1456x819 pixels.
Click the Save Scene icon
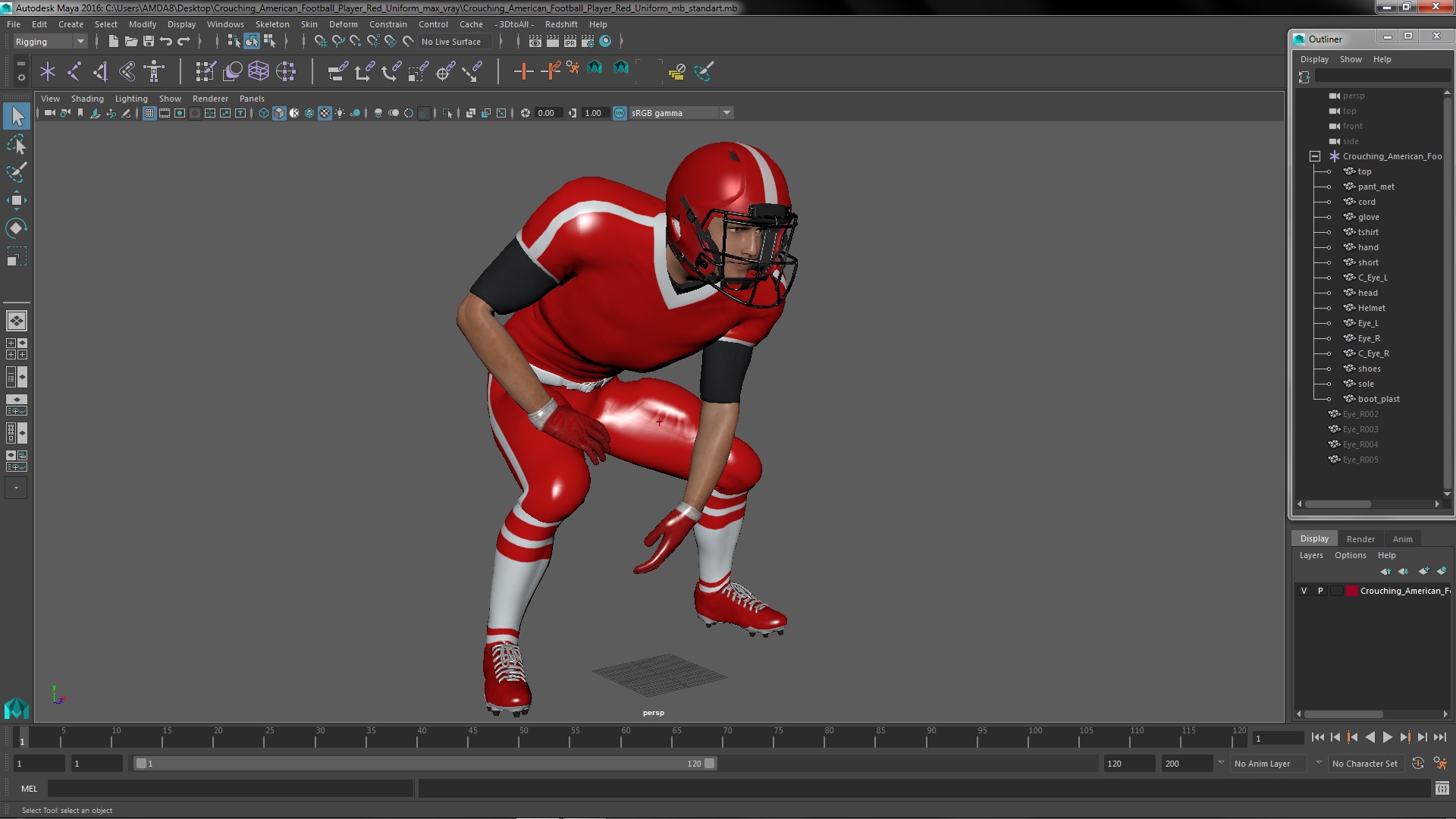[x=149, y=41]
